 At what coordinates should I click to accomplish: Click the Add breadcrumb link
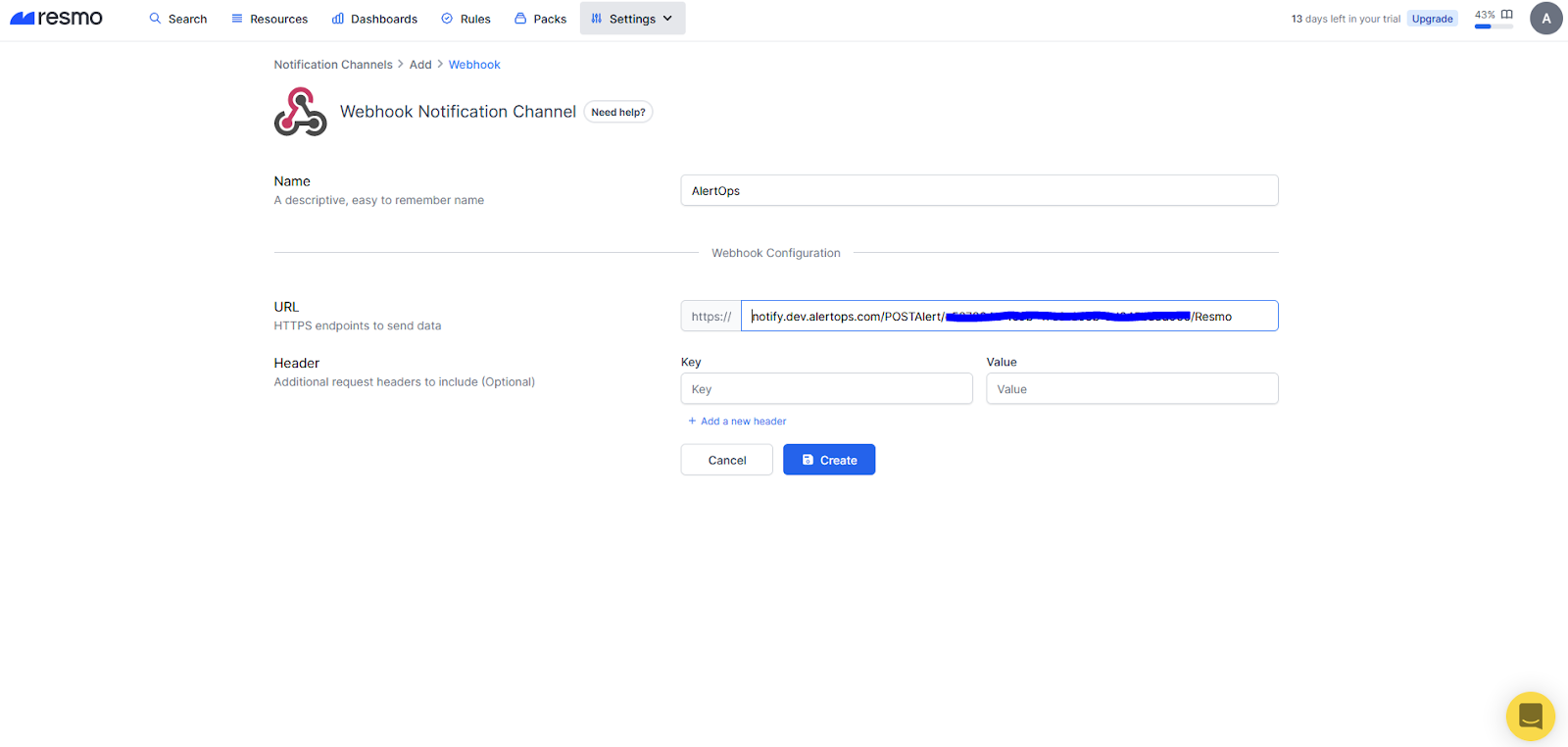tap(420, 65)
